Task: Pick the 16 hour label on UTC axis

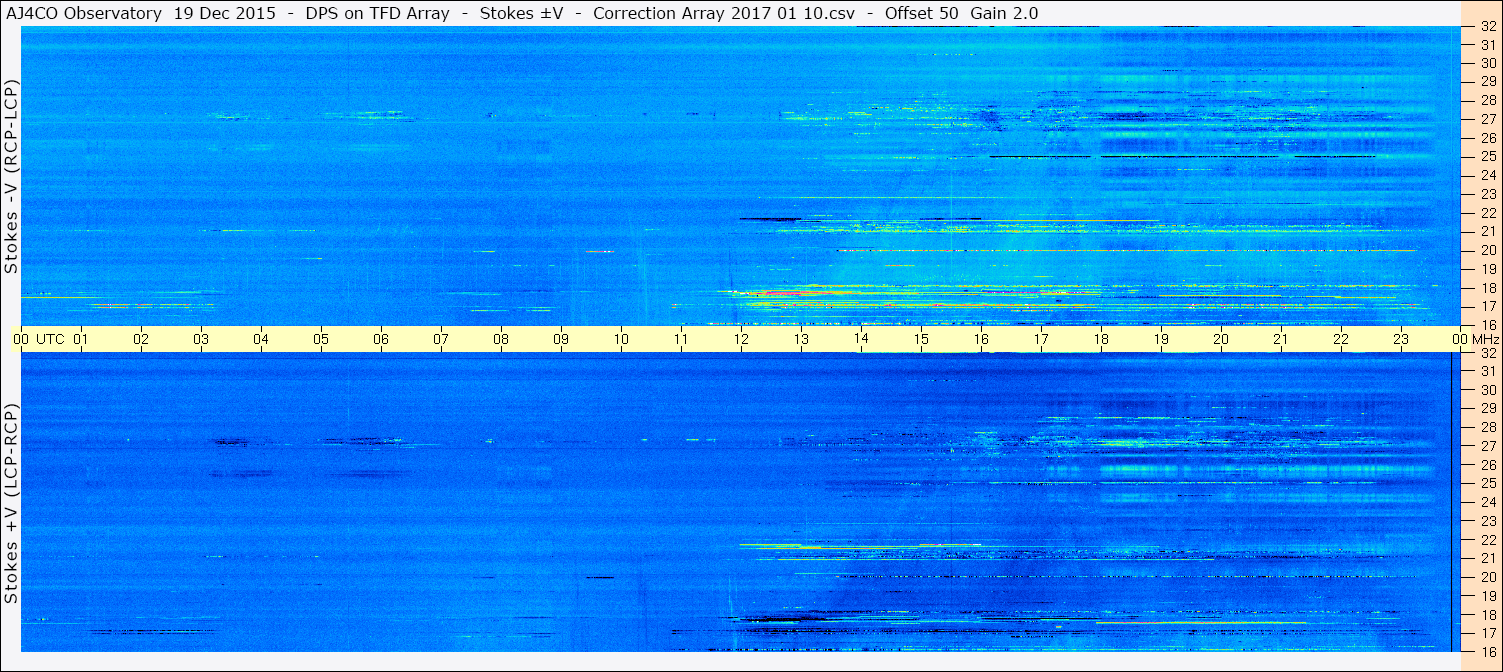Action: pyautogui.click(x=981, y=339)
